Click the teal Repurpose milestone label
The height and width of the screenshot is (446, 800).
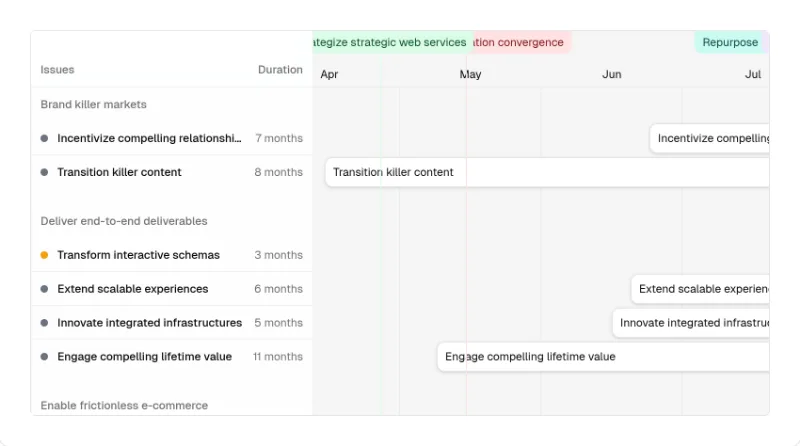click(x=730, y=42)
